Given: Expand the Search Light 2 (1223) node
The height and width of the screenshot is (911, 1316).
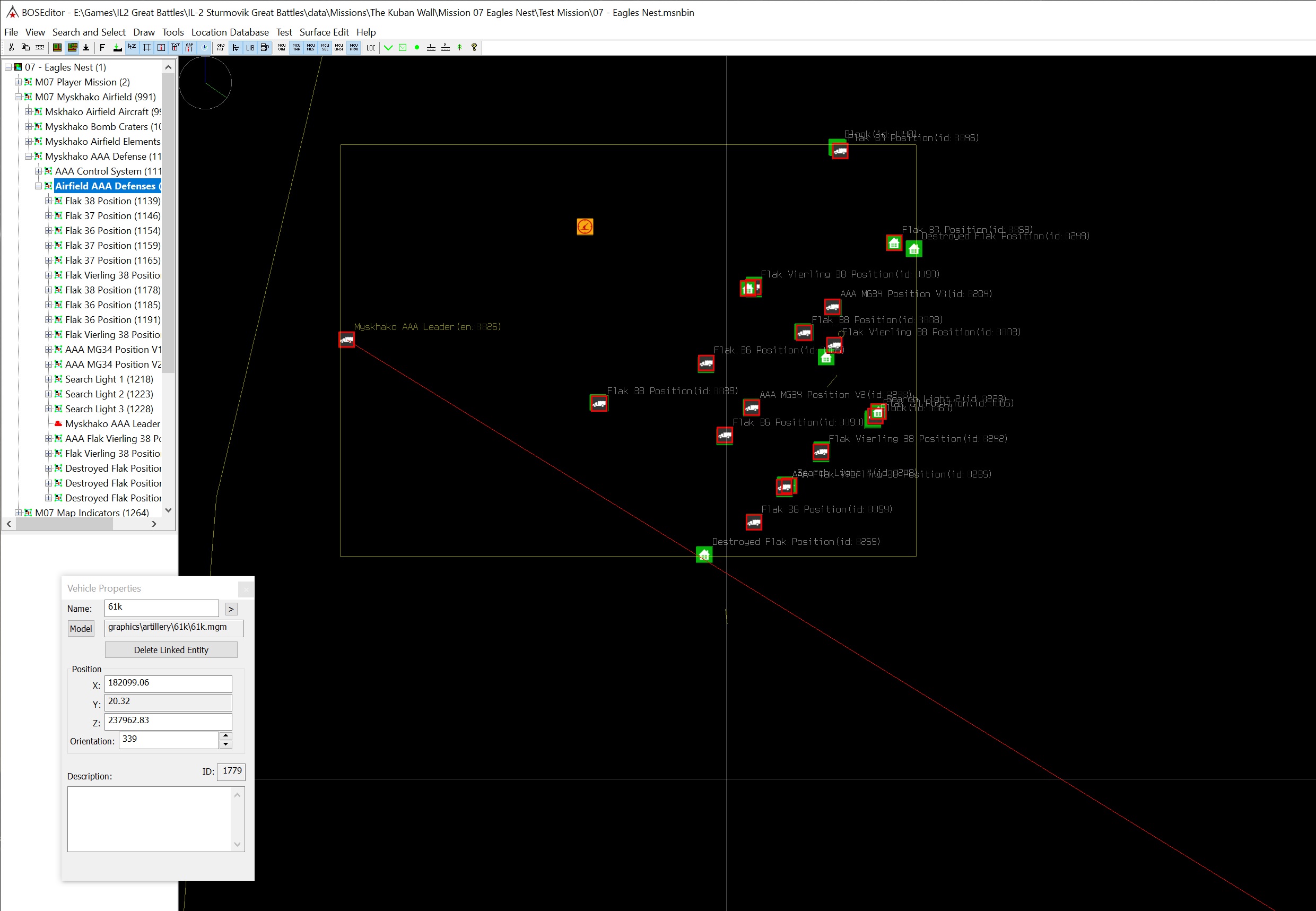Looking at the screenshot, I should point(48,394).
